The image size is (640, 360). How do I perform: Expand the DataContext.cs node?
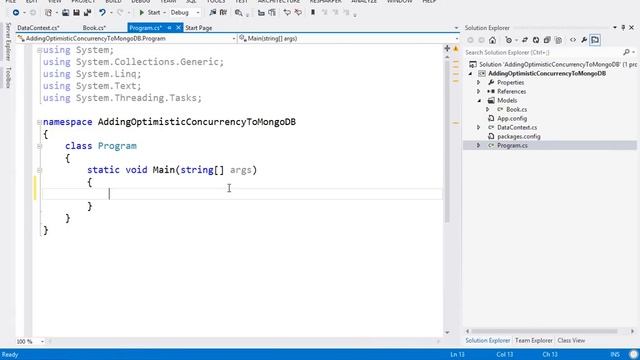(x=479, y=127)
